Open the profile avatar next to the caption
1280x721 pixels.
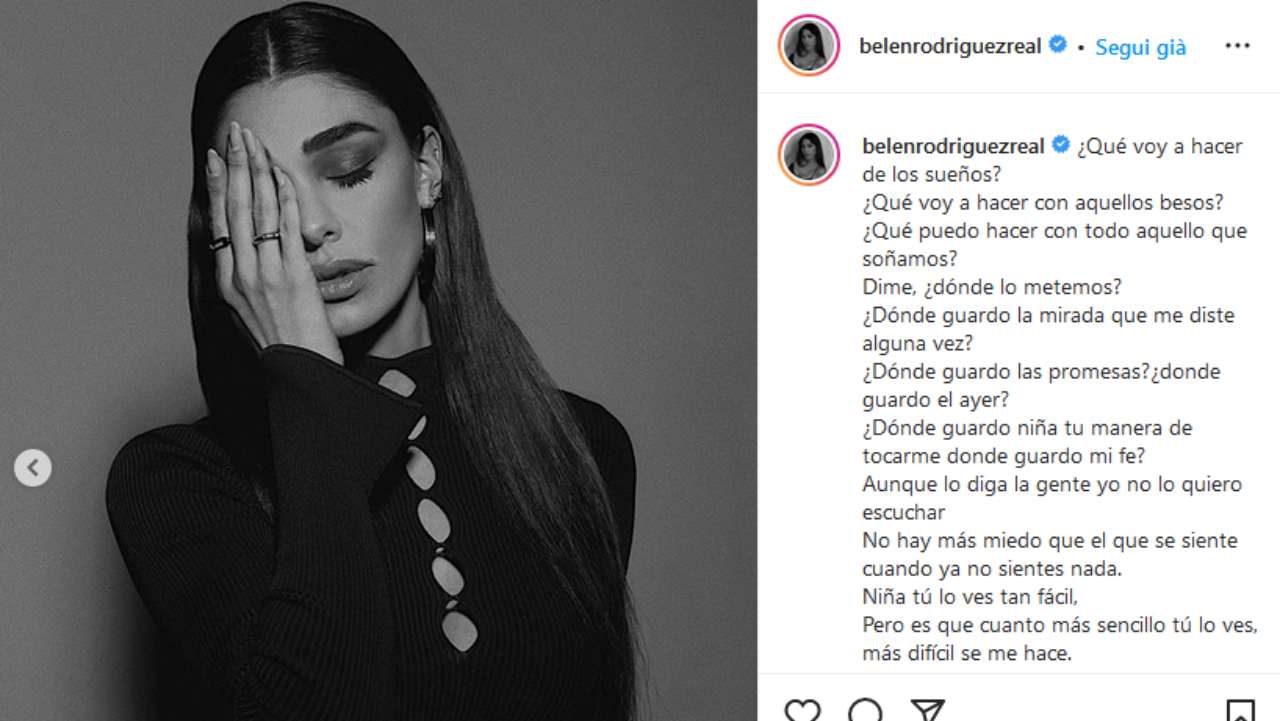[808, 154]
